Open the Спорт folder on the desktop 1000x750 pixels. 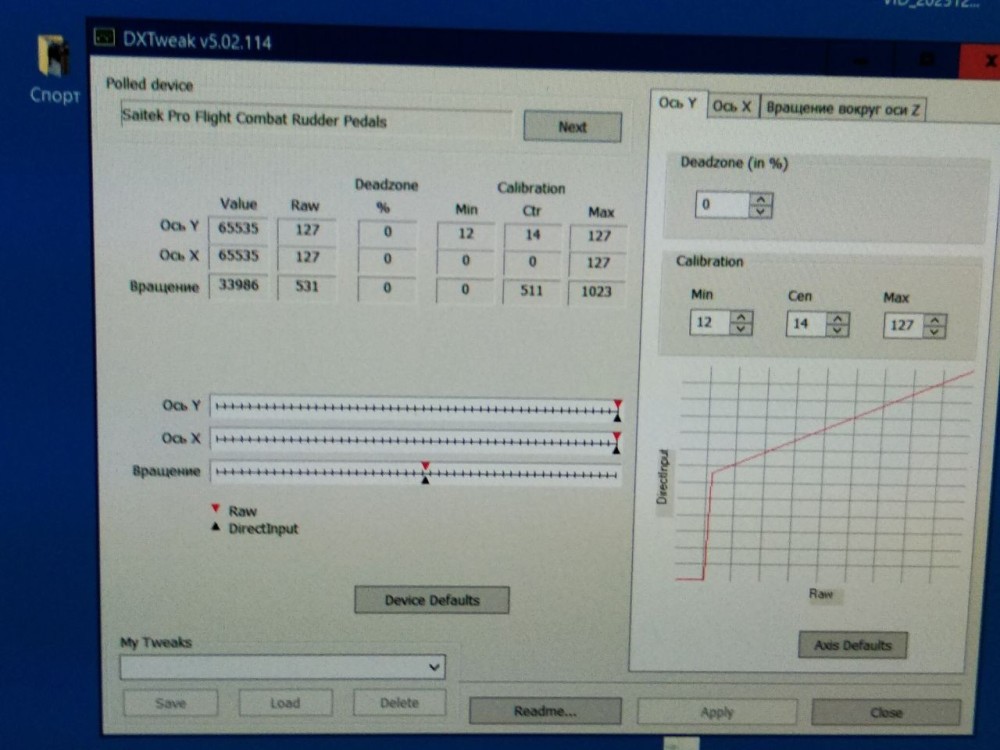click(x=54, y=69)
